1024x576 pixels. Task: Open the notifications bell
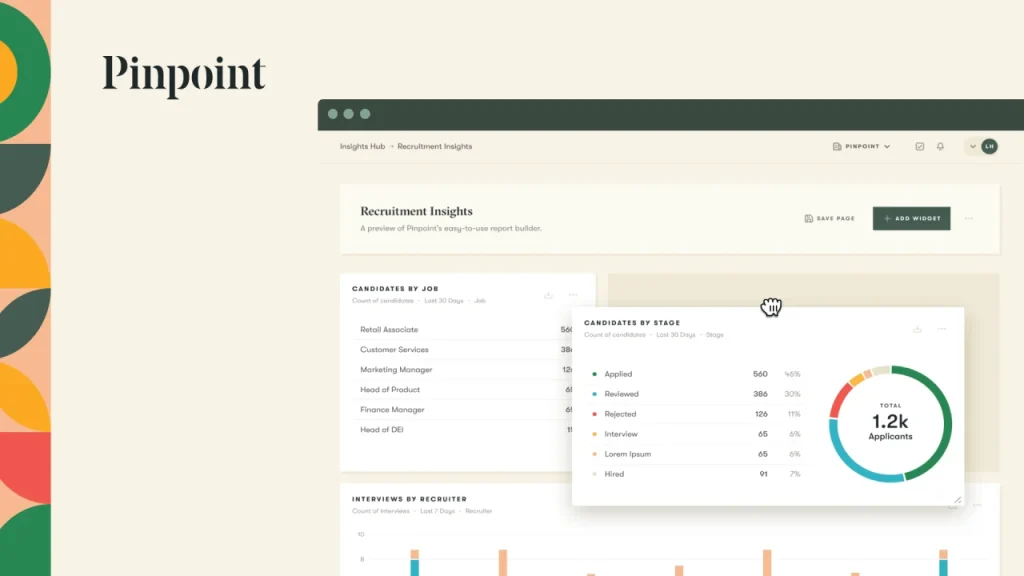(939, 146)
